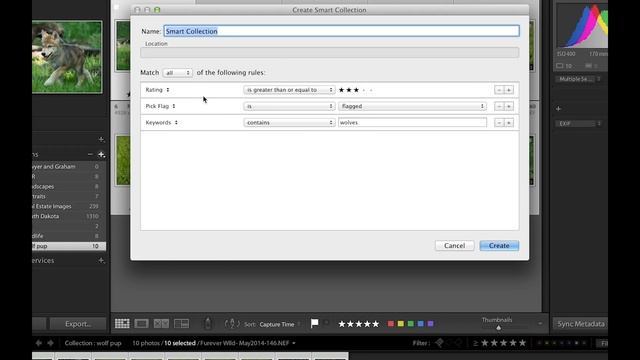The image size is (640, 360).
Task: Open Pick Flag 'is' operator dropdown
Action: point(289,106)
